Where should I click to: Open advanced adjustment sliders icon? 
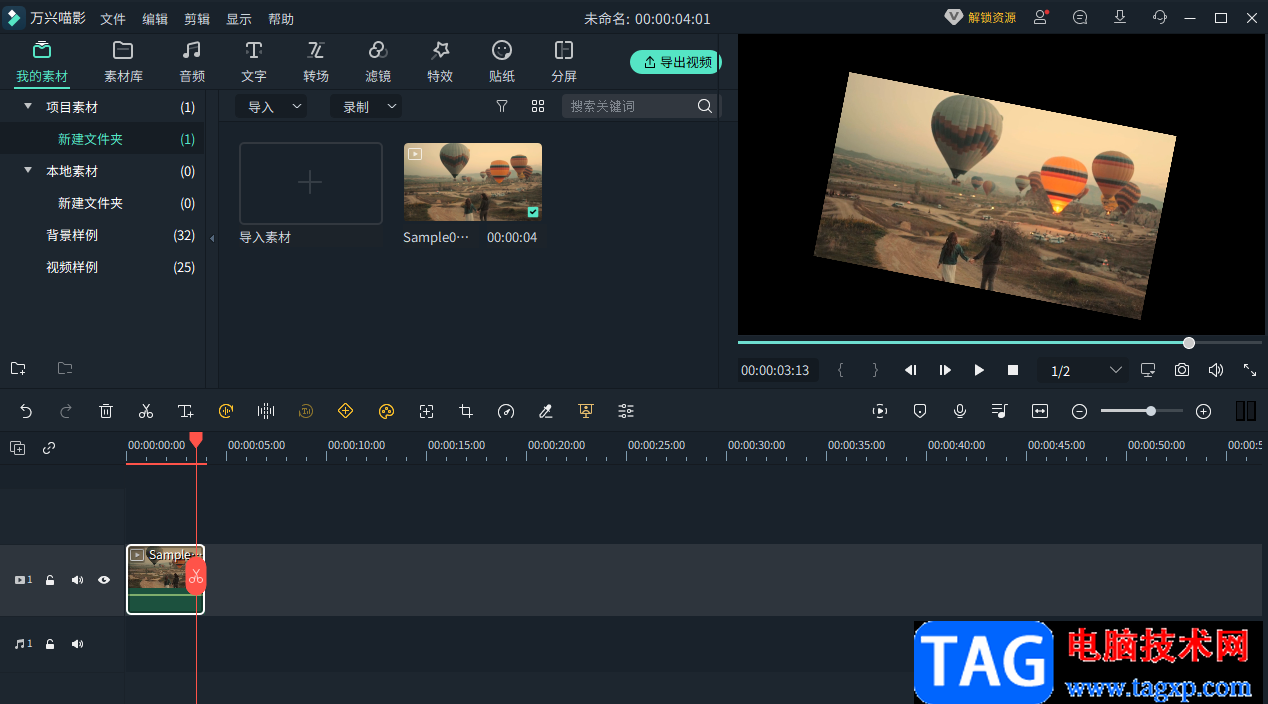pos(626,411)
